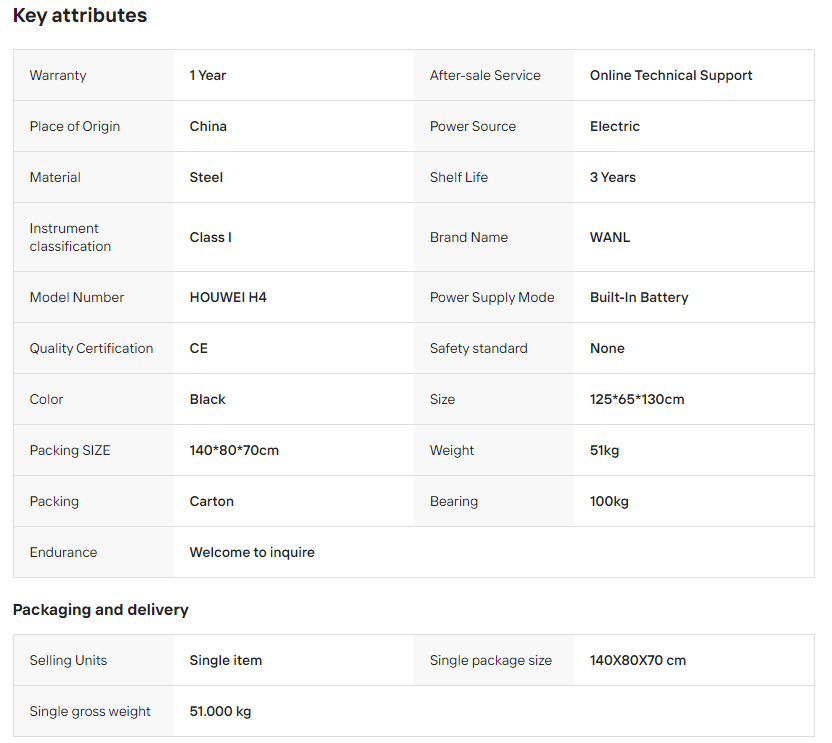Click the Packing SIZE value 140*80*70cm
The width and height of the screenshot is (832, 743).
coord(234,450)
